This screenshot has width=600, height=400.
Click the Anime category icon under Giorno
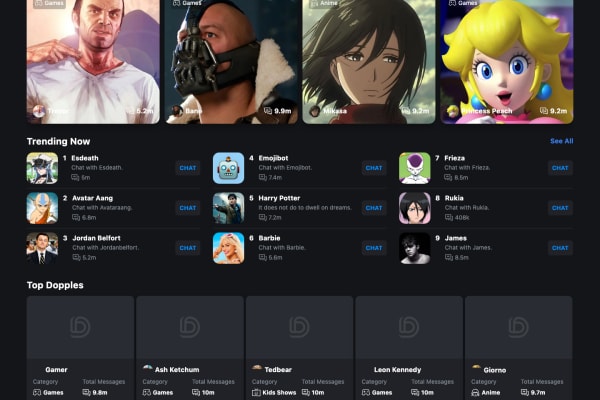click(x=475, y=392)
